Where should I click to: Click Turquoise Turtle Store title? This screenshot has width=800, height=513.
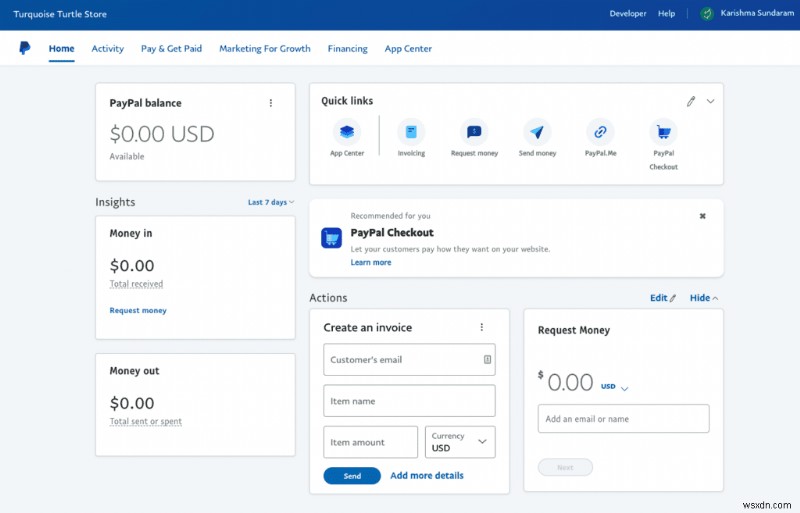(x=60, y=14)
